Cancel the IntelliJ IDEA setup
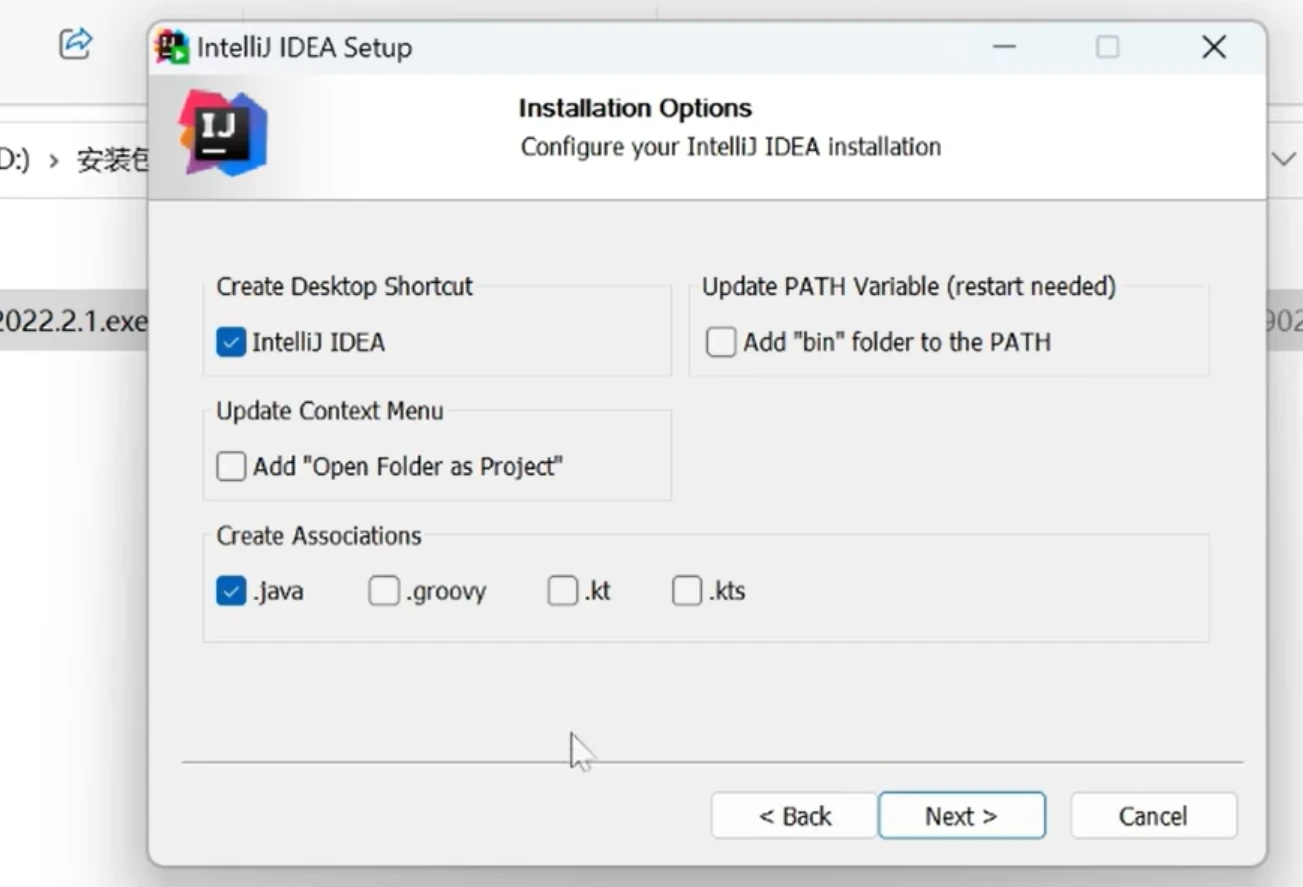The width and height of the screenshot is (1303, 887). pos(1153,816)
